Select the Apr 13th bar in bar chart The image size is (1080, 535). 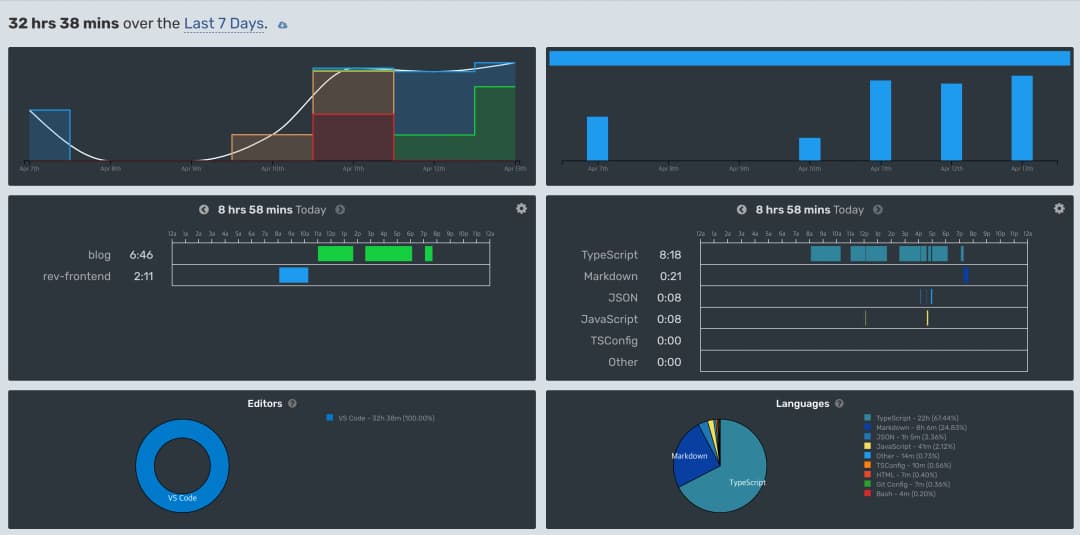click(x=1022, y=118)
